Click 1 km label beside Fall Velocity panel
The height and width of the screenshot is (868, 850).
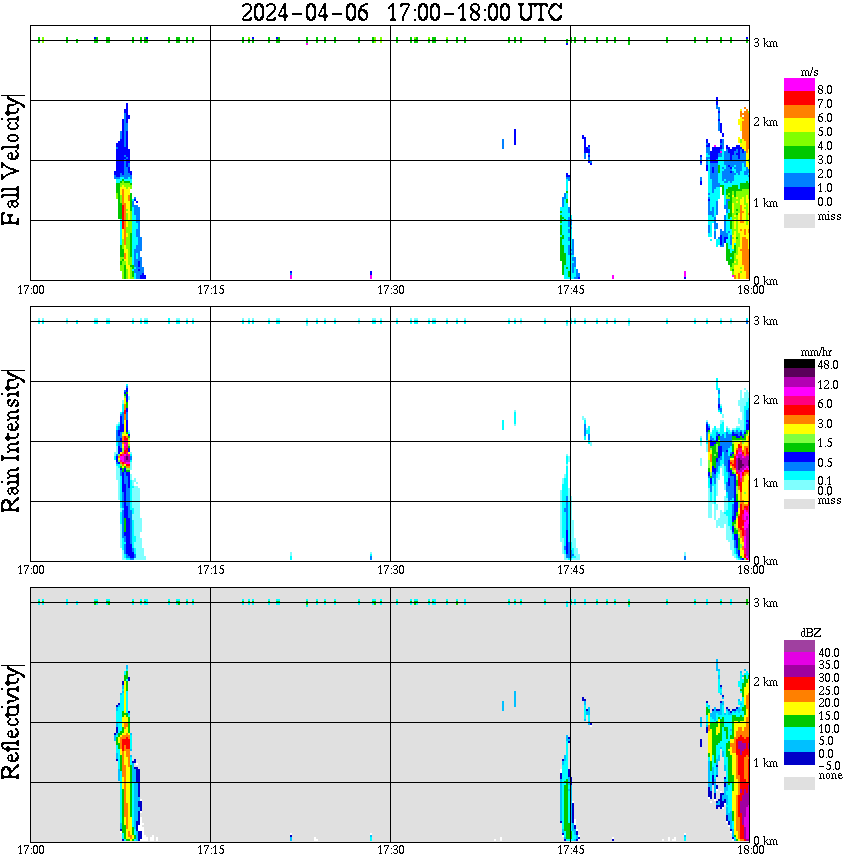click(x=765, y=203)
